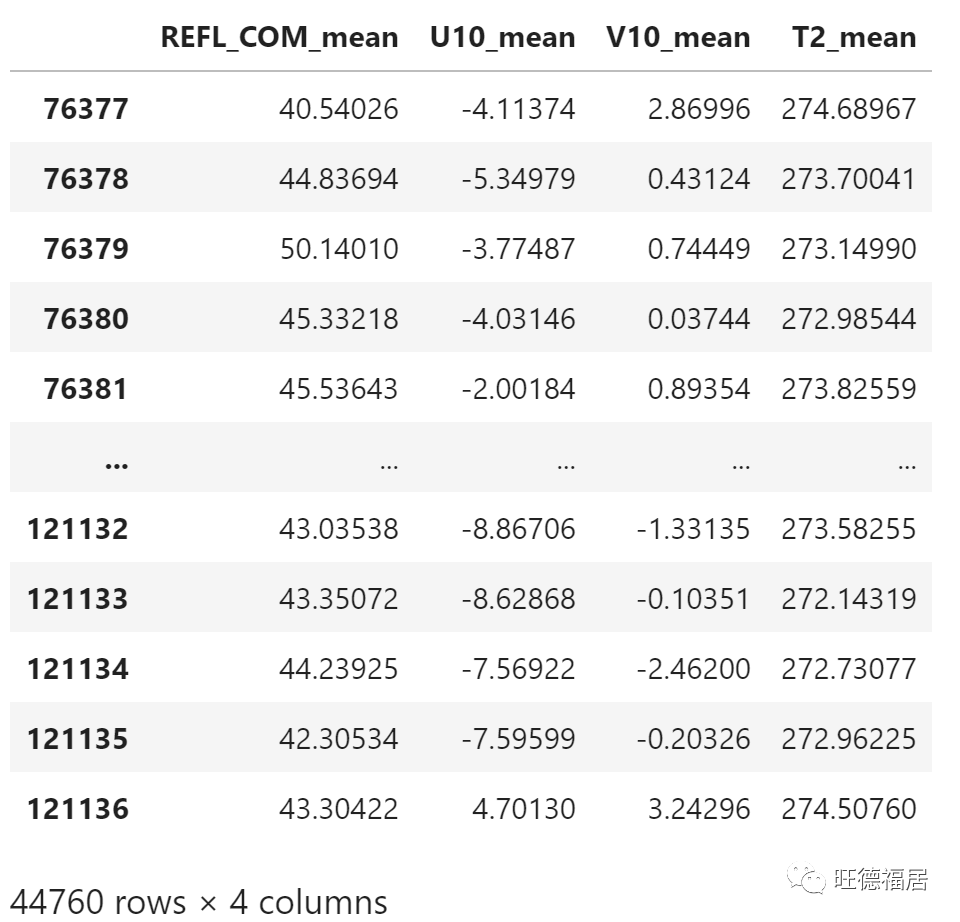Select row index 76381
Viewport: 960px width, 922px height.
click(86, 388)
